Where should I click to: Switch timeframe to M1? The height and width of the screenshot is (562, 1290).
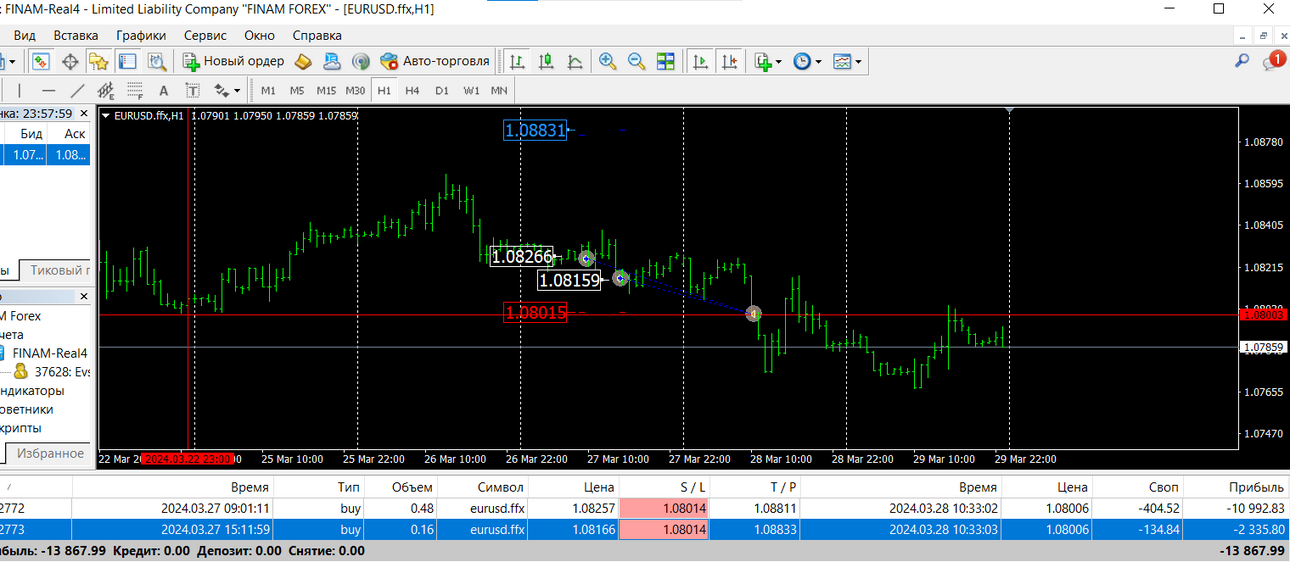[268, 90]
